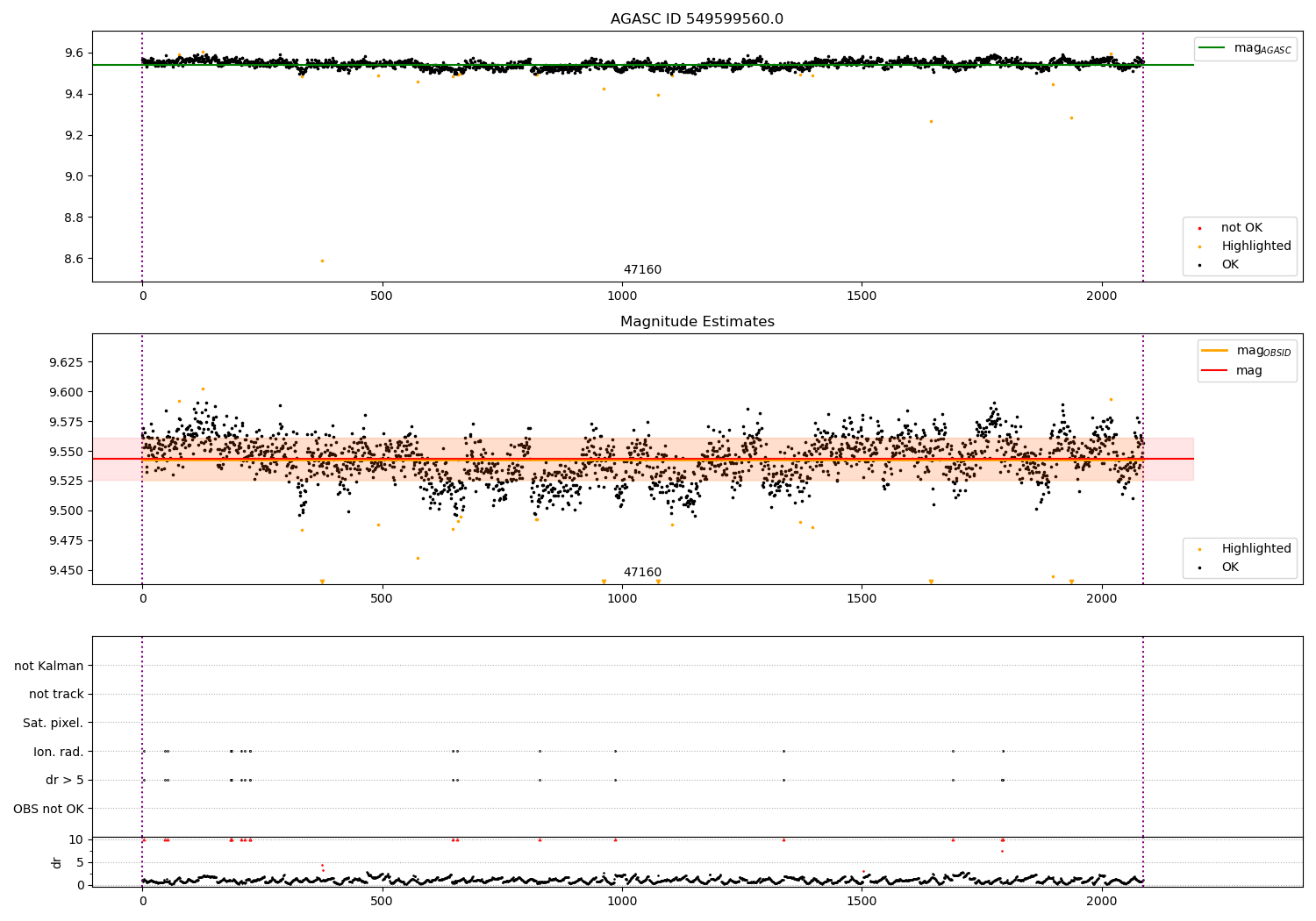The height and width of the screenshot is (921, 1316).
Task: Click the 'not OK' legend entry
Action: point(1241,228)
